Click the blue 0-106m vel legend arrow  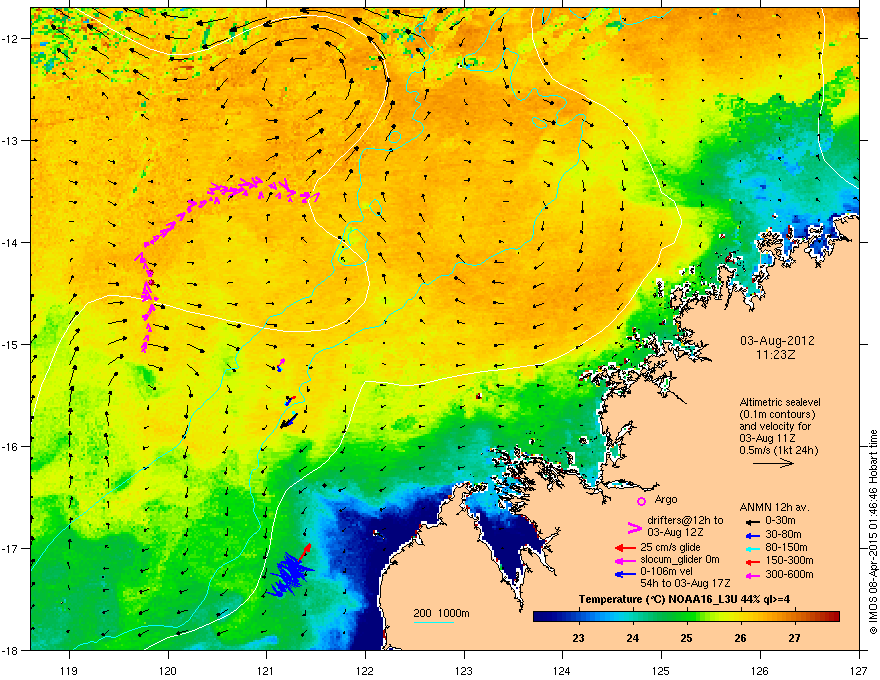(625, 574)
